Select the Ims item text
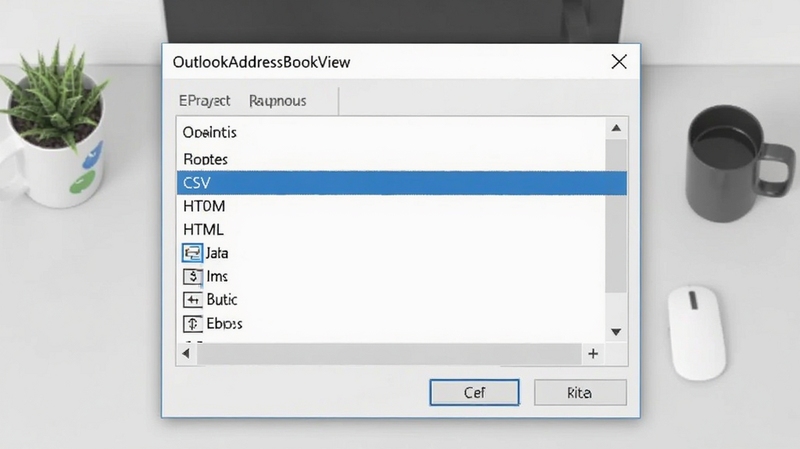 [x=217, y=277]
